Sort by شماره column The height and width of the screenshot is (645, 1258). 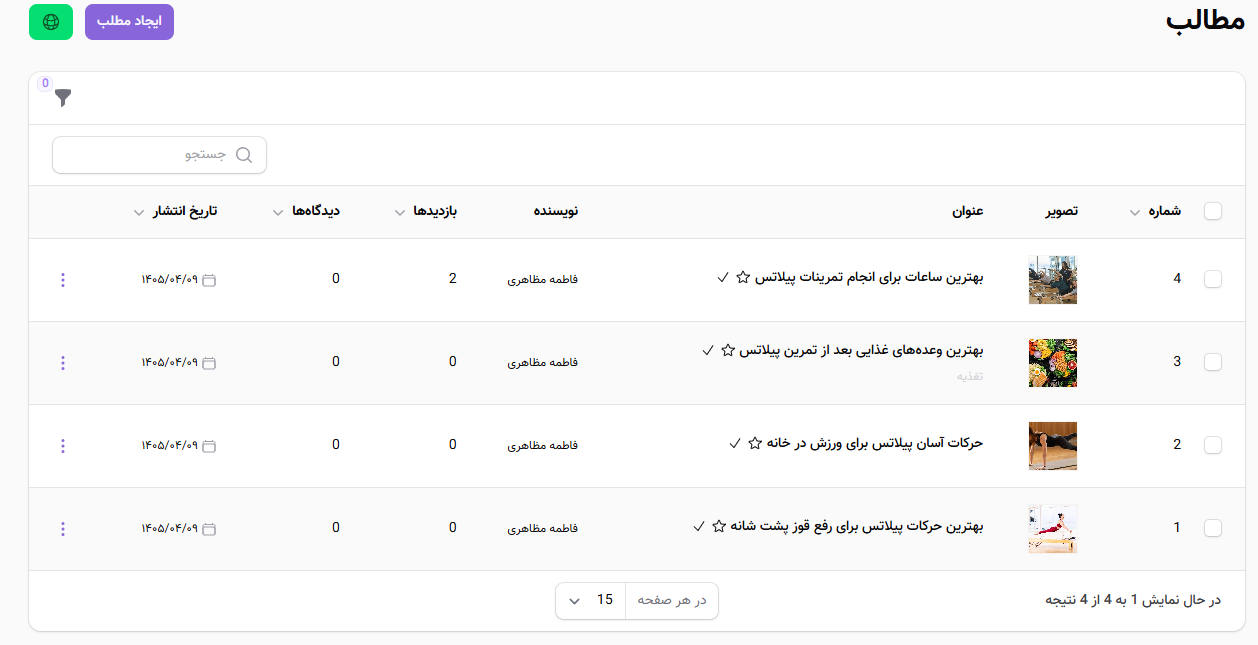click(x=1155, y=211)
